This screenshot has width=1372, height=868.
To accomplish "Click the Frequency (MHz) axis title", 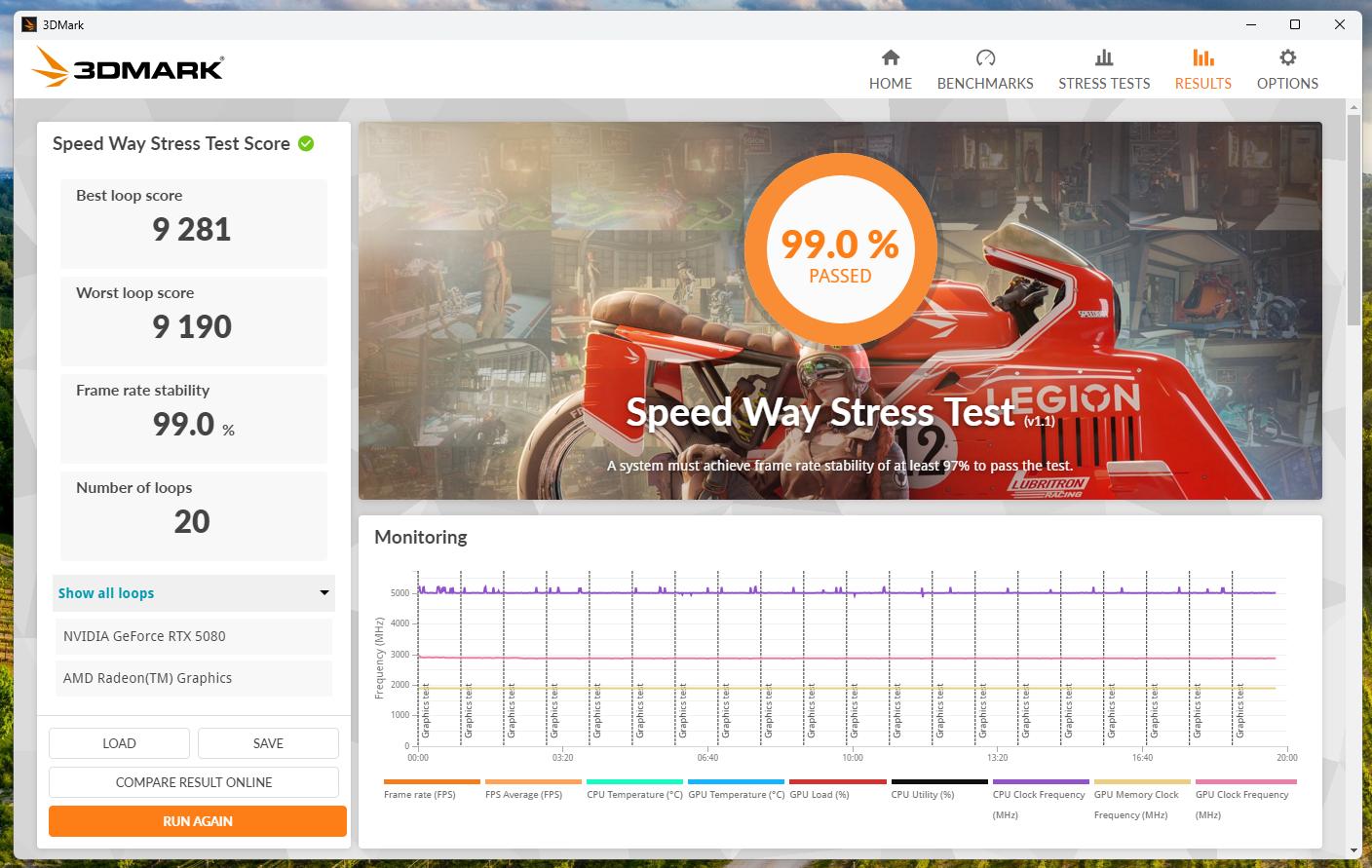I will coord(379,658).
